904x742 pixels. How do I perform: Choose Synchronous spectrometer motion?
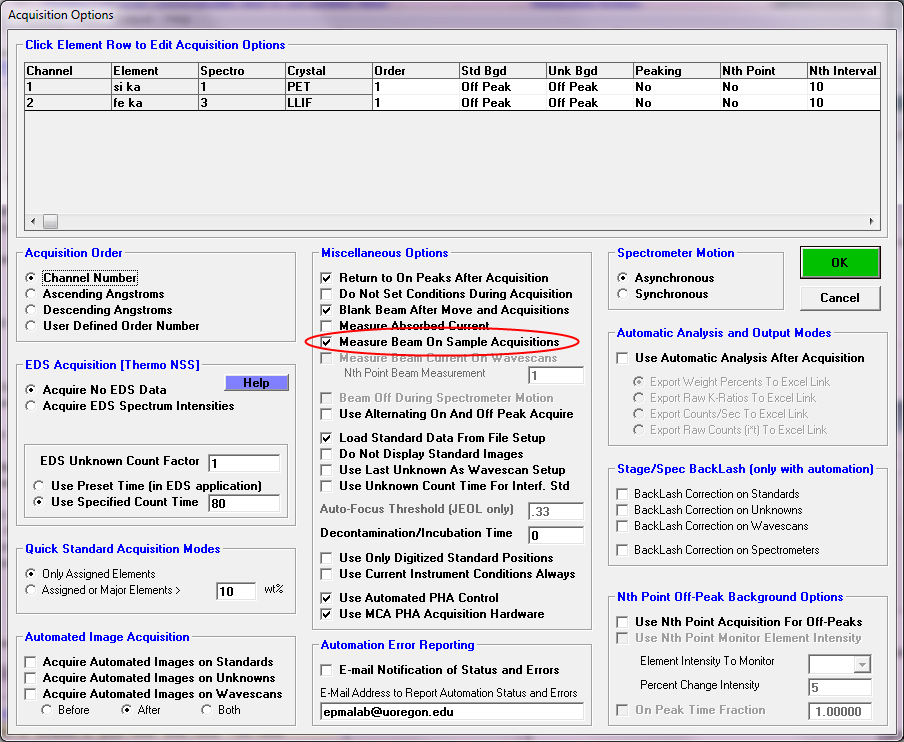pyautogui.click(x=624, y=294)
